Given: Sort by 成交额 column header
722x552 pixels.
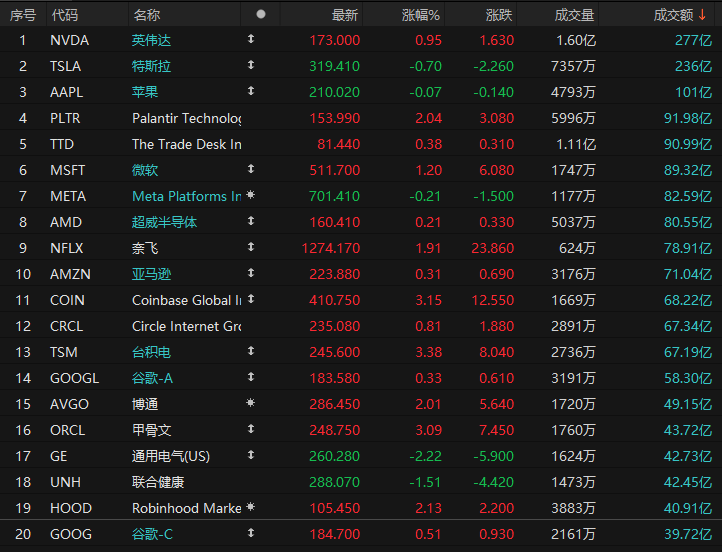Looking at the screenshot, I should [673, 15].
